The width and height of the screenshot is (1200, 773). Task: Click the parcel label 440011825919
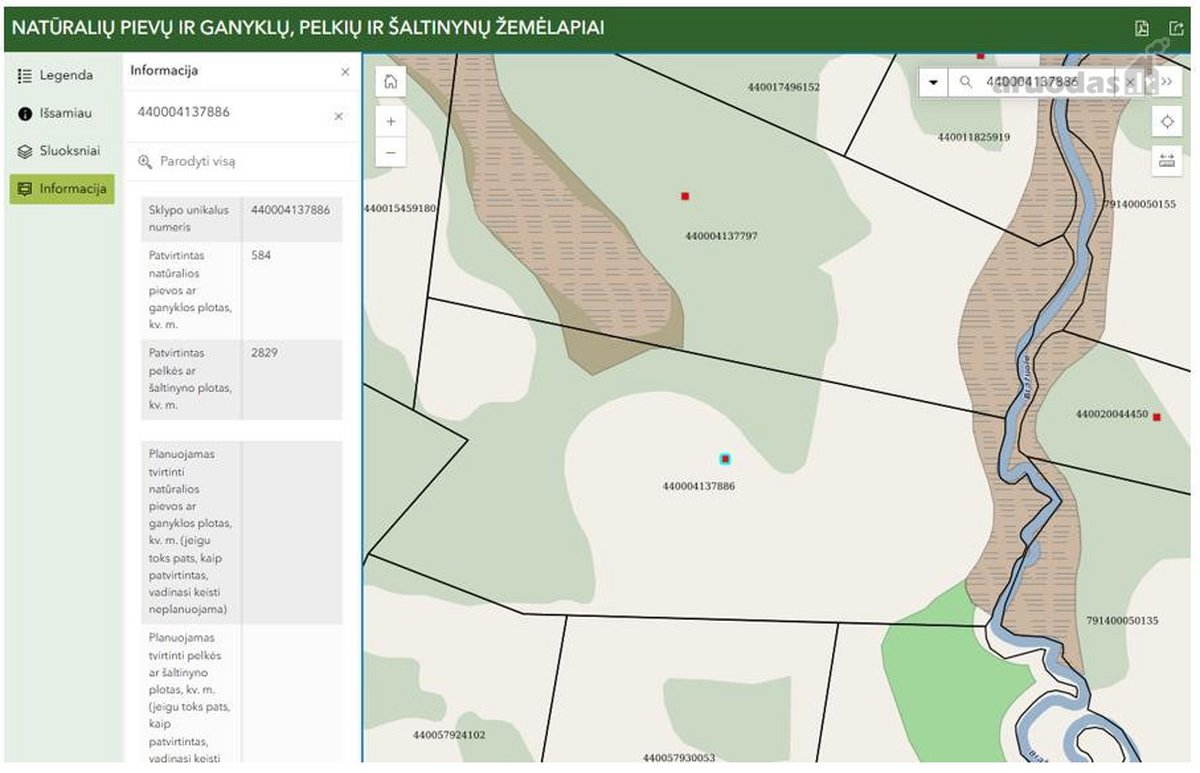(x=974, y=137)
